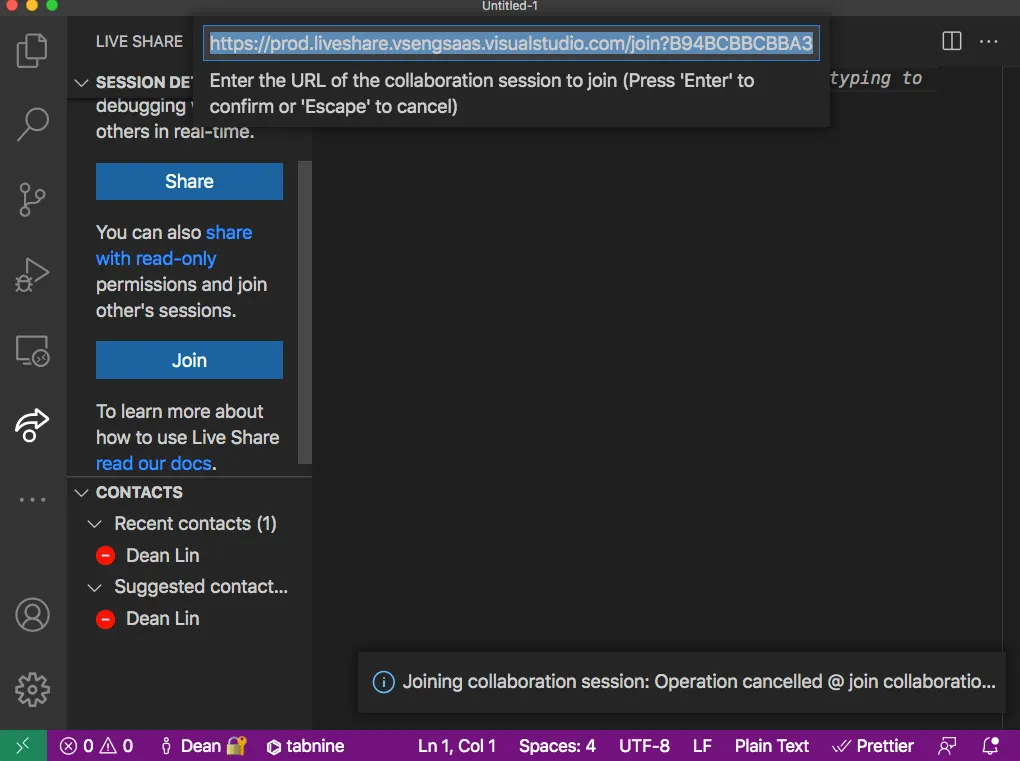Change language mode from Plain Text
The width and height of the screenshot is (1020, 761).
coord(772,746)
